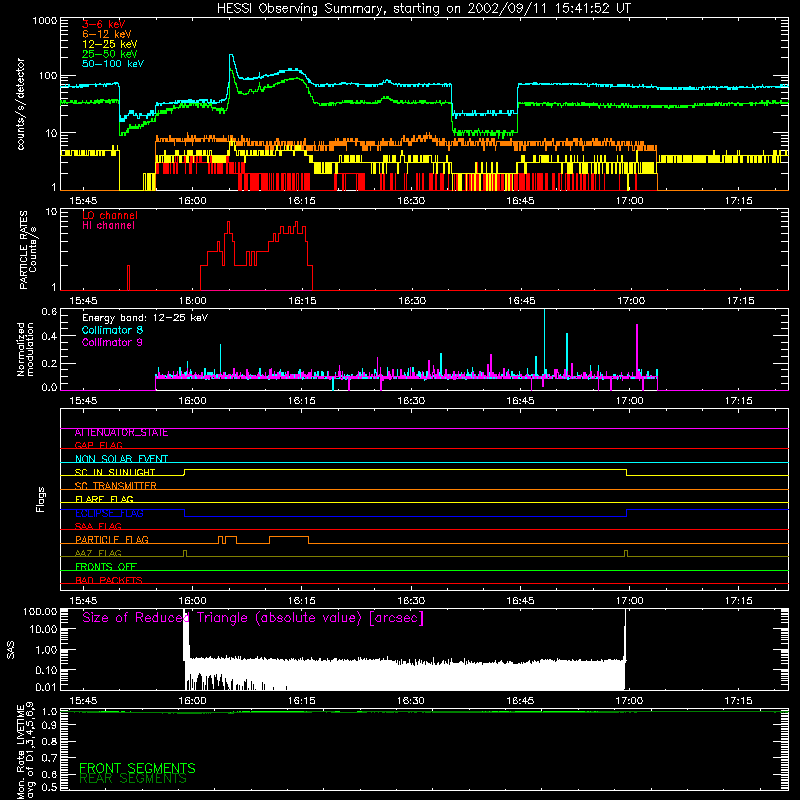Click the wide PARTICLE_FLAG raised pulse near 16:12
The image size is (800, 800).
coord(289,537)
